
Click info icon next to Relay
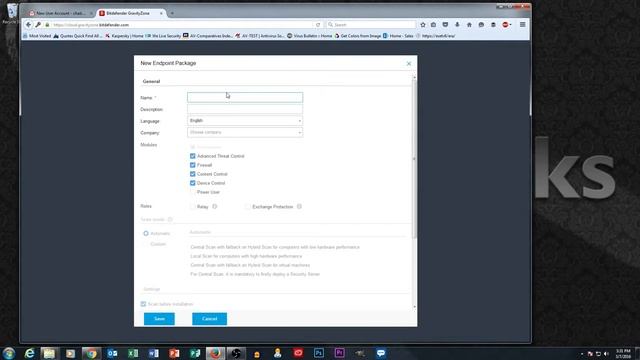215,207
